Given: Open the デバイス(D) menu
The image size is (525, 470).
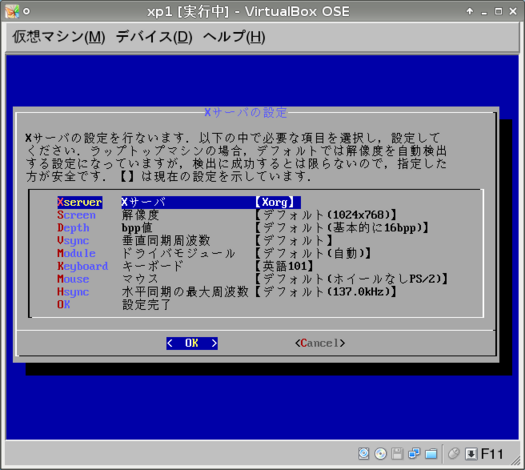Looking at the screenshot, I should point(154,37).
